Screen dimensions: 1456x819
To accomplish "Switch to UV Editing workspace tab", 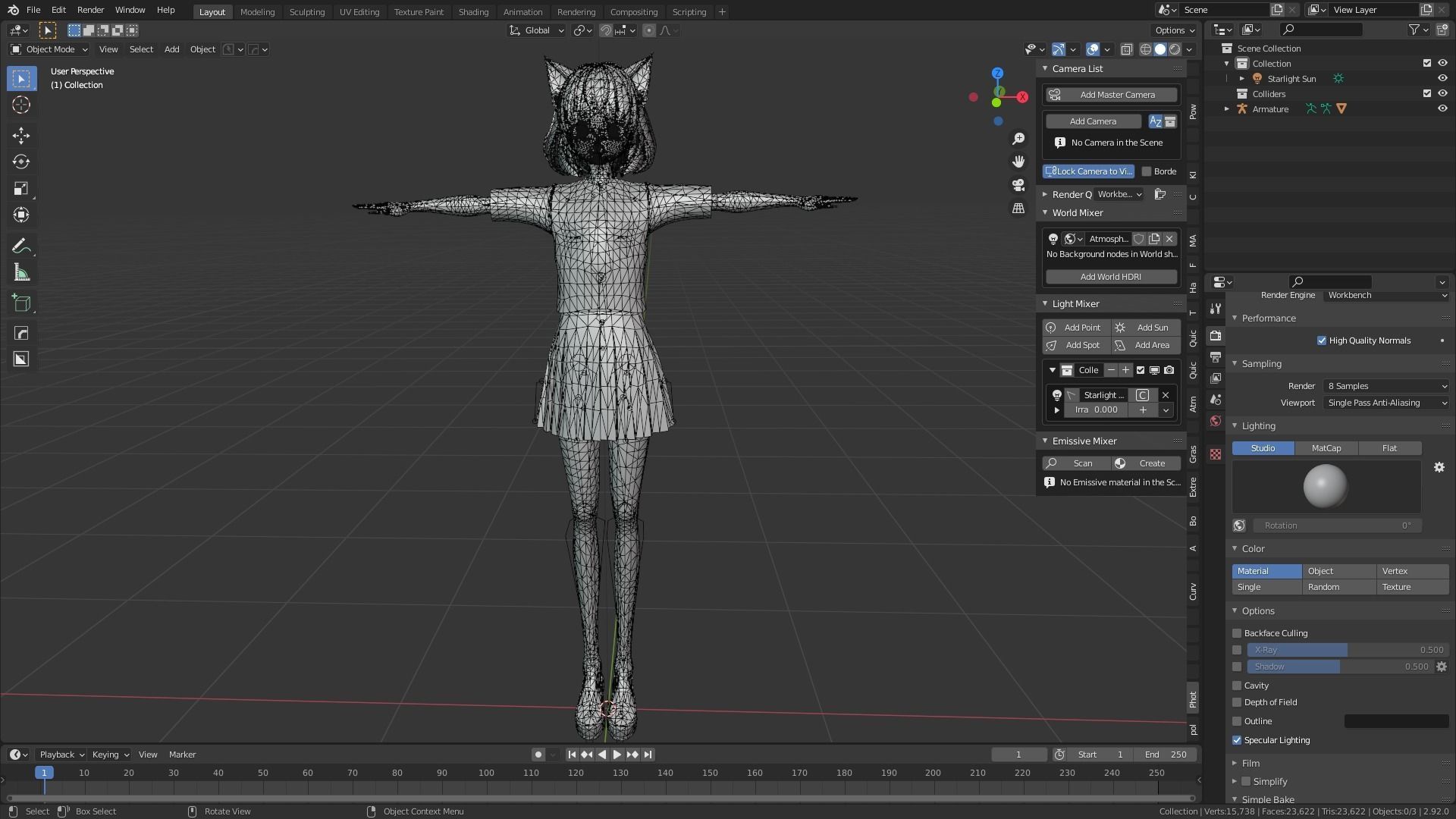I will (359, 12).
